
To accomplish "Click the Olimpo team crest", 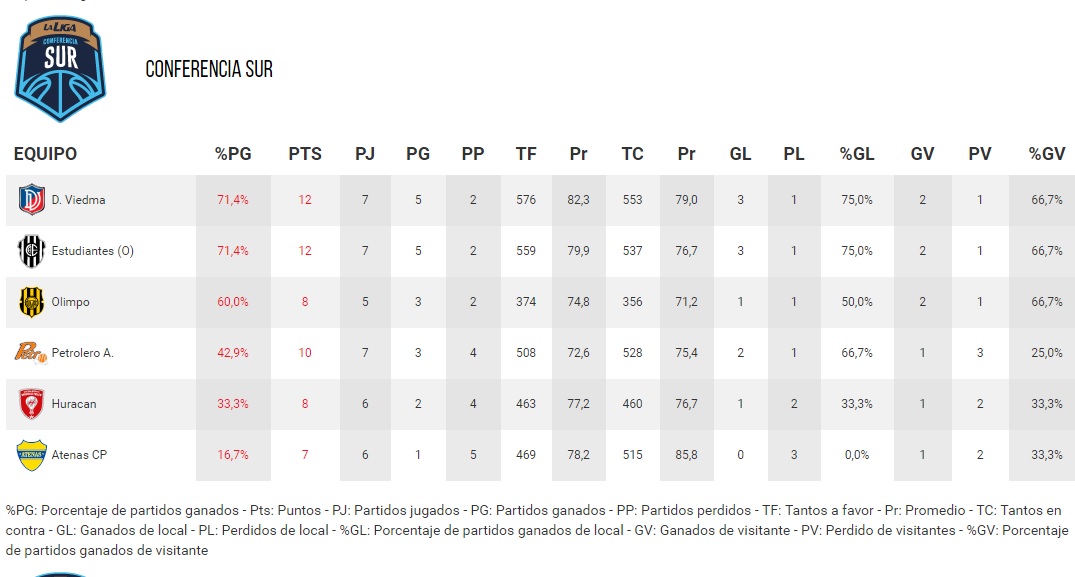I will click(x=32, y=302).
